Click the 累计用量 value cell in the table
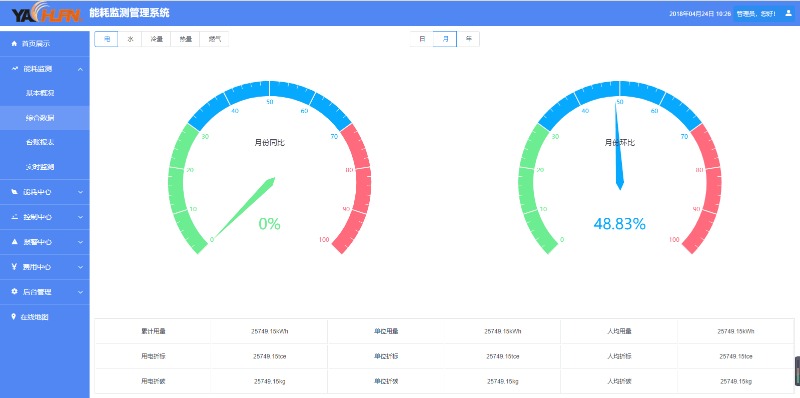The width and height of the screenshot is (800, 398). (269, 331)
